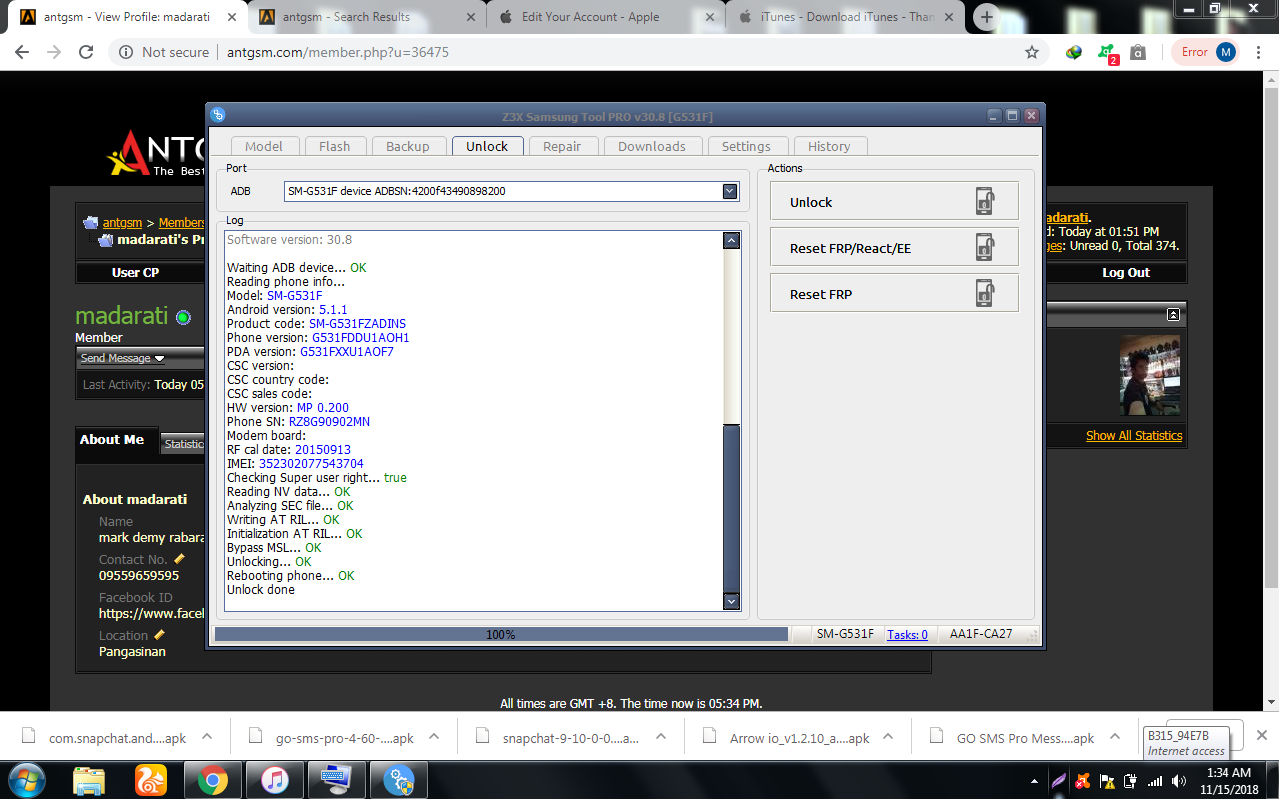Go to the Downloads tab
1279x799 pixels.
(x=652, y=146)
